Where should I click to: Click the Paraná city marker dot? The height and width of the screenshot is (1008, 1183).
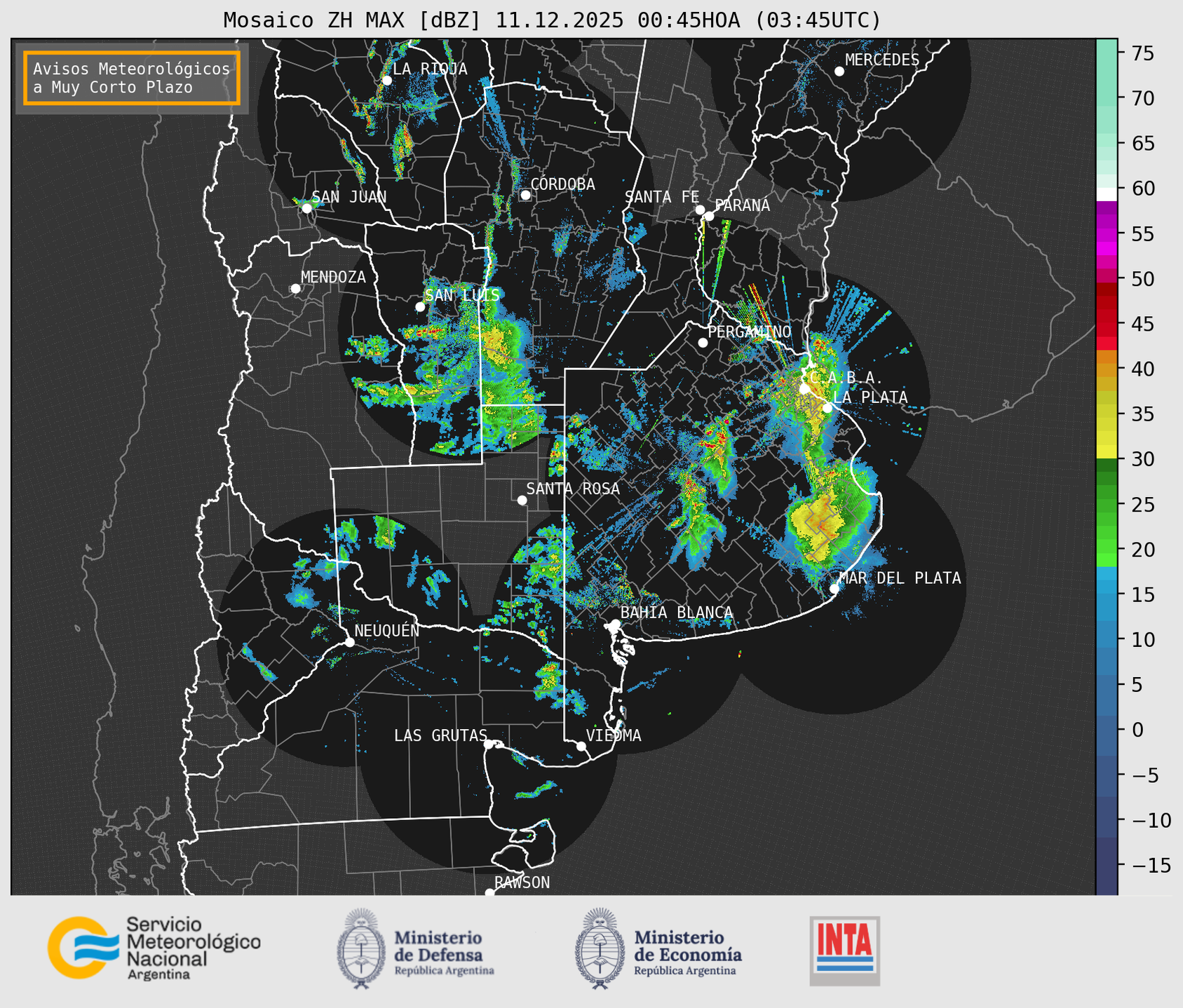click(709, 216)
